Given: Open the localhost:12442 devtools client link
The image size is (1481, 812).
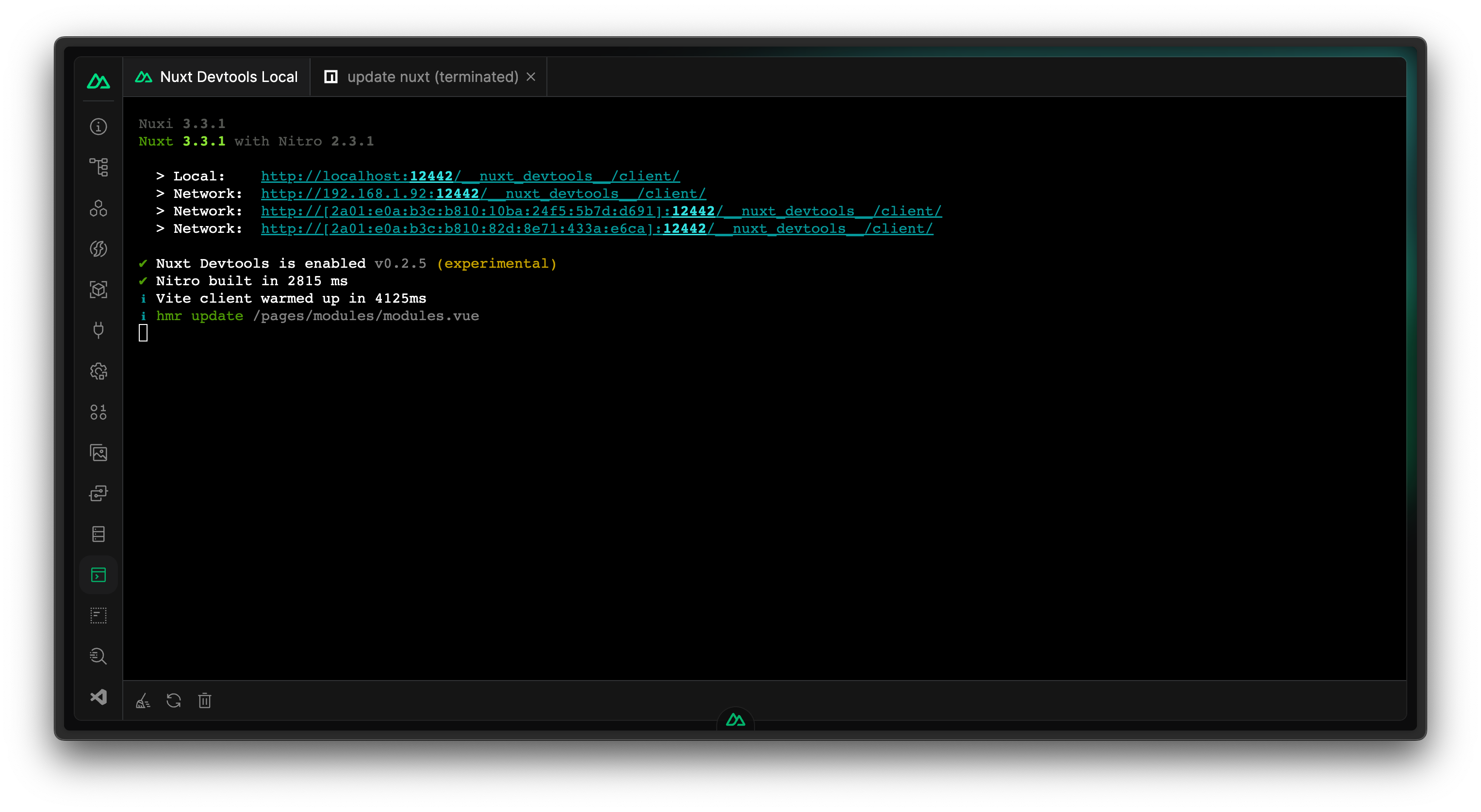Looking at the screenshot, I should pyautogui.click(x=470, y=176).
